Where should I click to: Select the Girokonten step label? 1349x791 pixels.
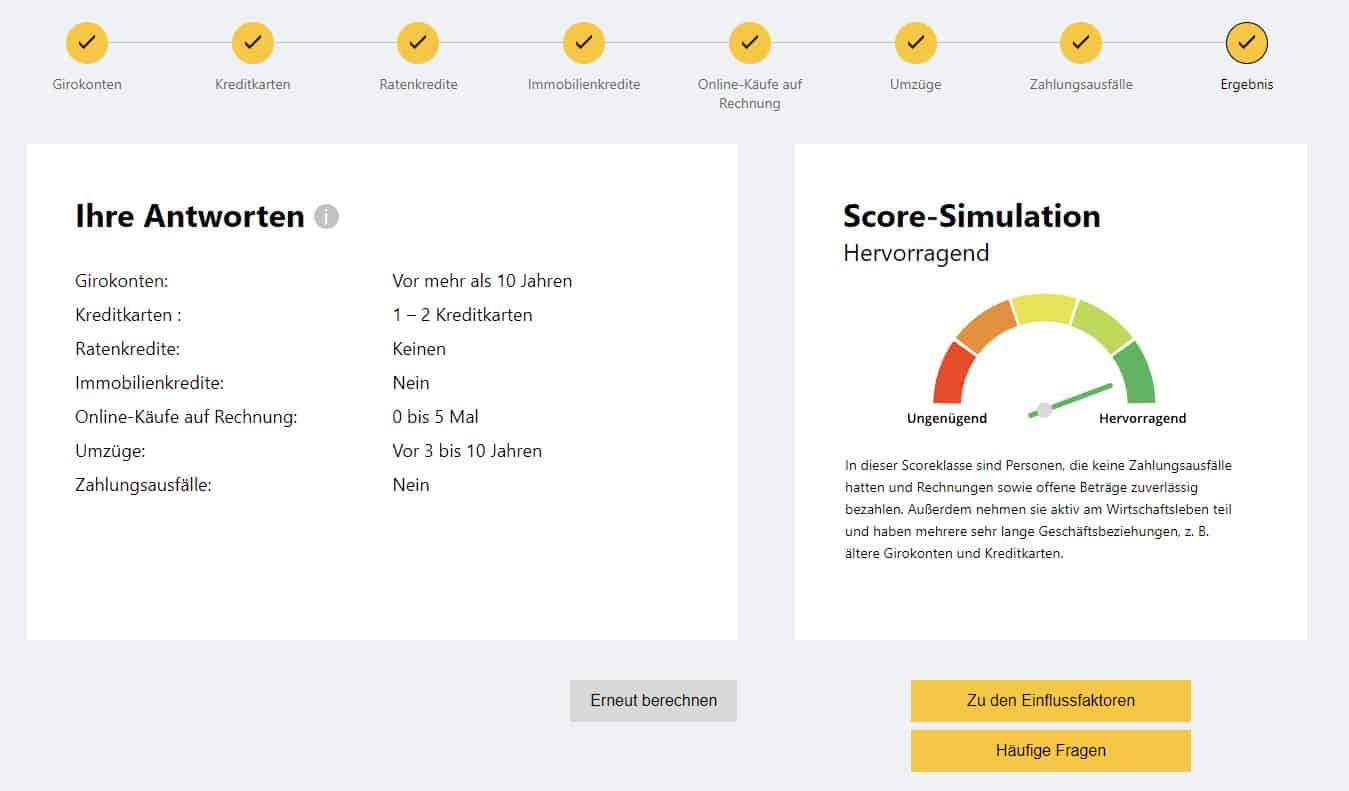pyautogui.click(x=87, y=84)
